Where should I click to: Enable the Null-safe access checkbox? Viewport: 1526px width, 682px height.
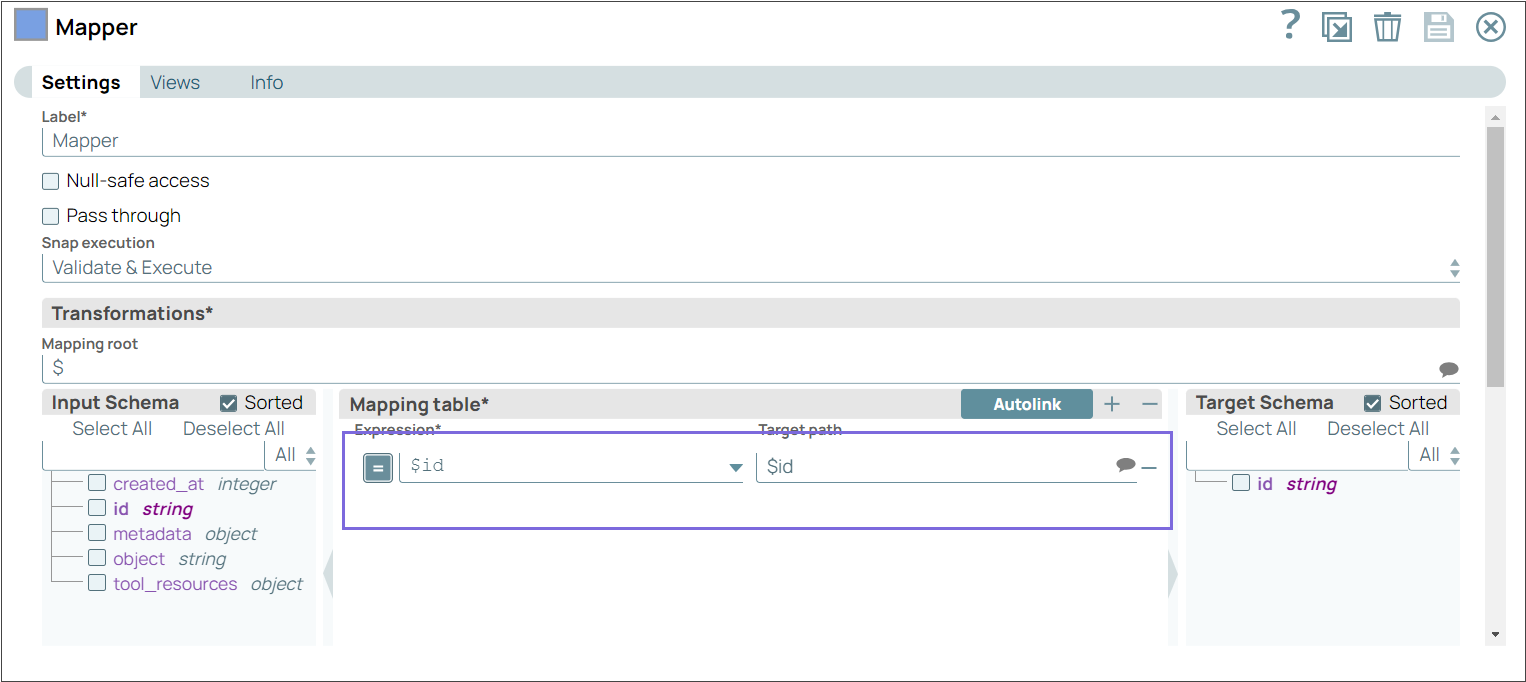(50, 181)
